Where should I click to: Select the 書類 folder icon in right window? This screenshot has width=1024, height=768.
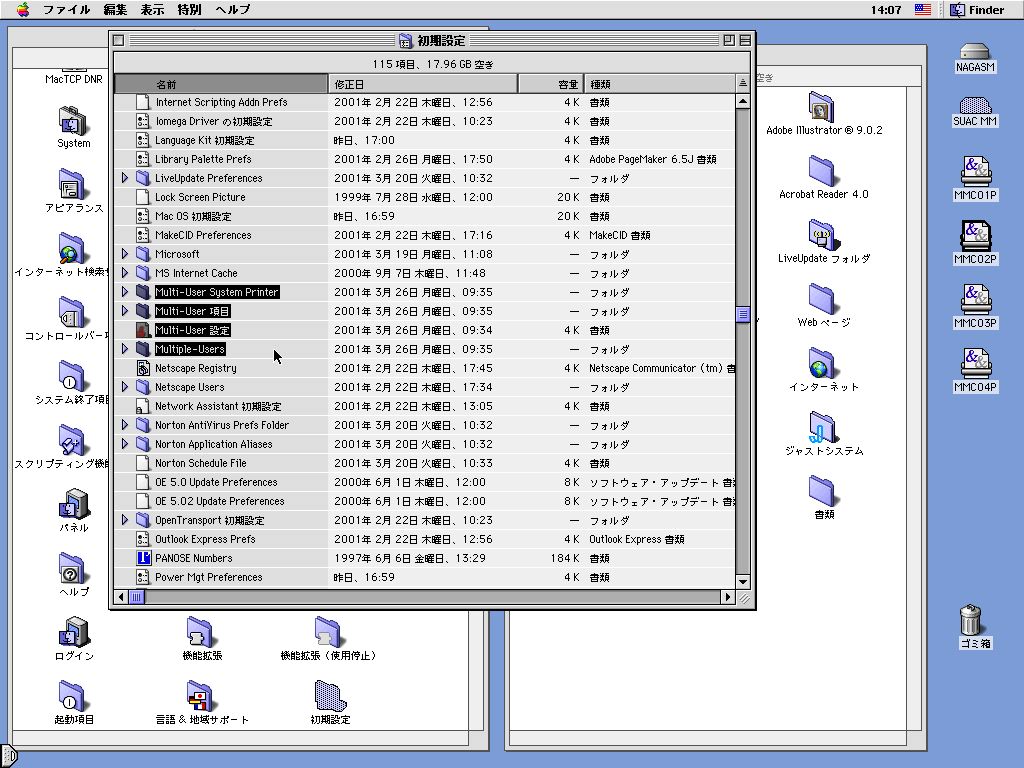(822, 490)
